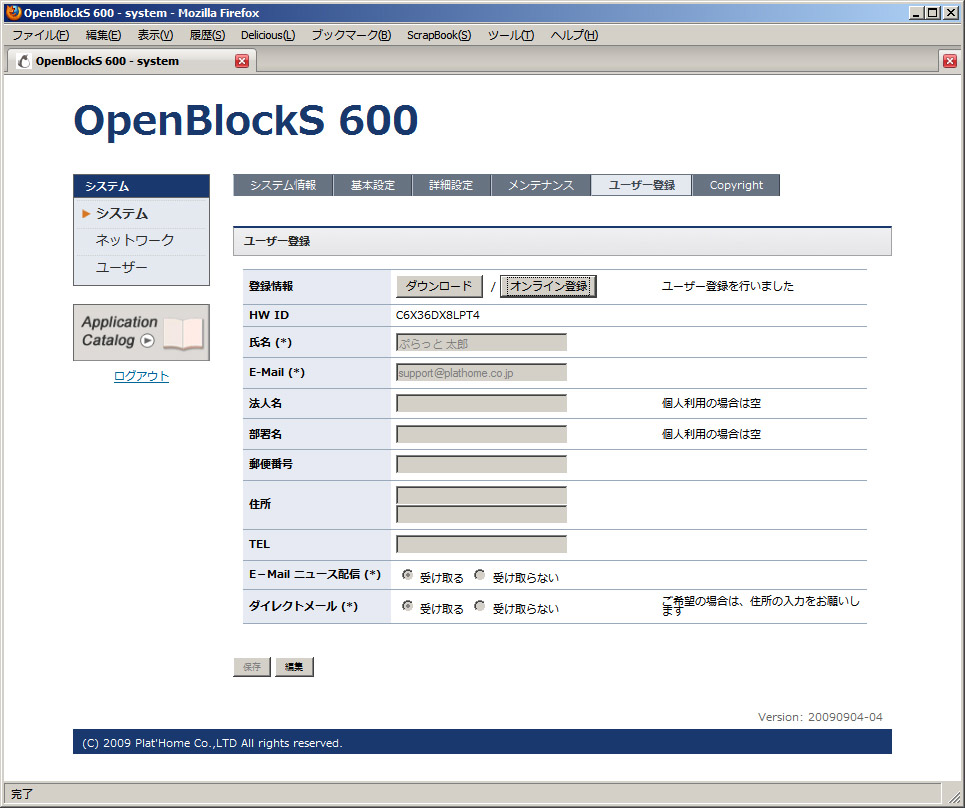Image resolution: width=965 pixels, height=808 pixels.
Task: Select 受け取る for ダイレクトメール
Action: click(407, 606)
